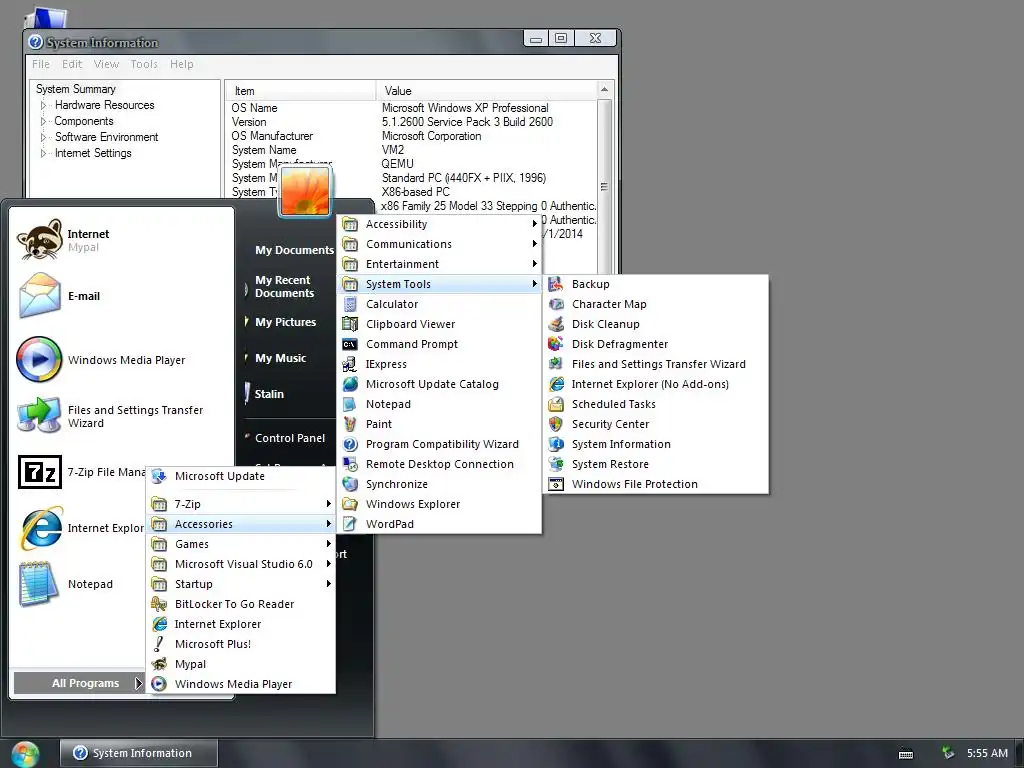Expand Internet Settings tree node

pos(43,153)
